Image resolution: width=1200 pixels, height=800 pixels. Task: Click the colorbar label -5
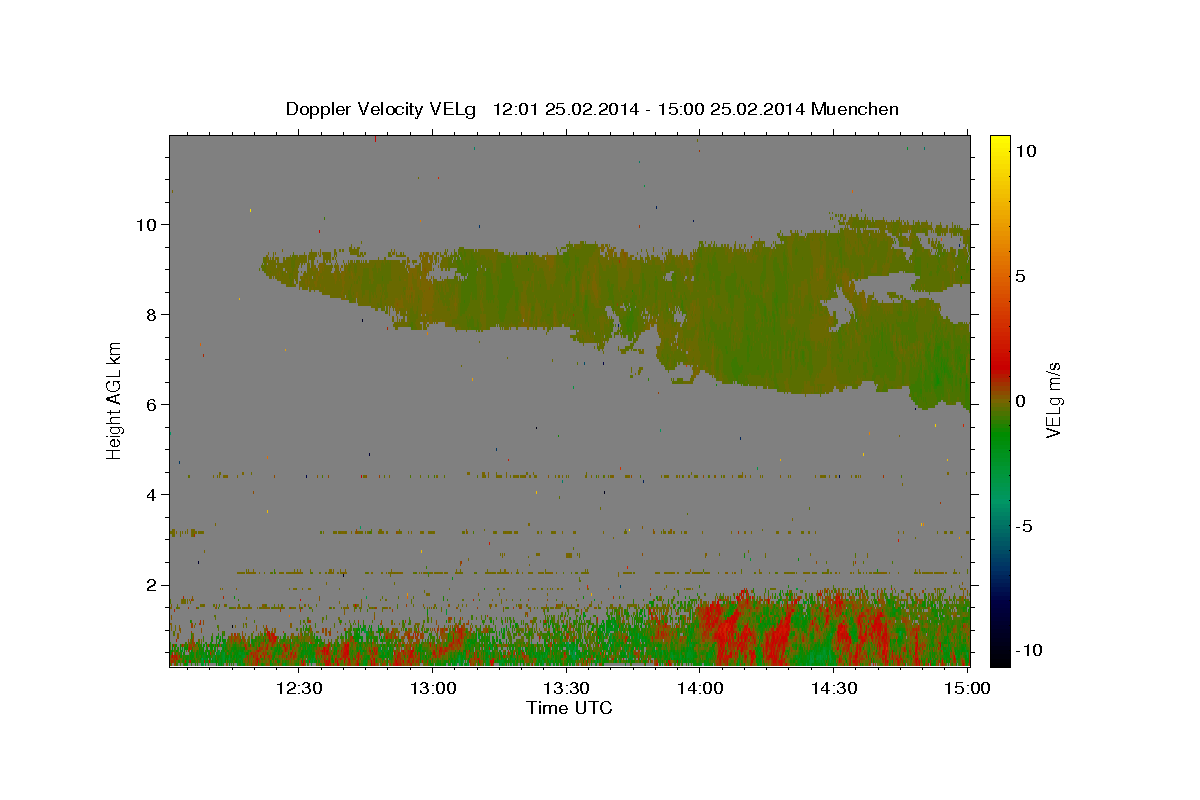click(x=1024, y=526)
